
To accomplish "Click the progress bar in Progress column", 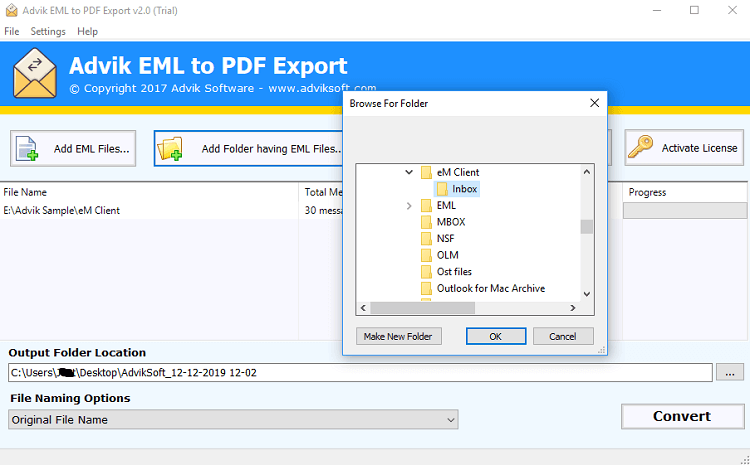I will click(685, 210).
